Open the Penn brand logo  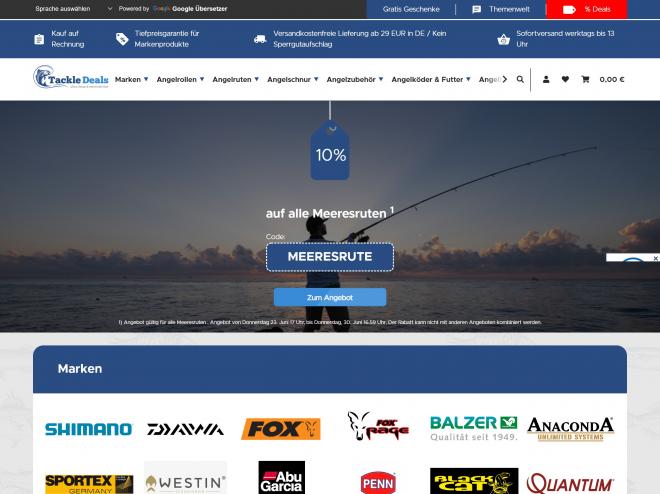point(378,483)
